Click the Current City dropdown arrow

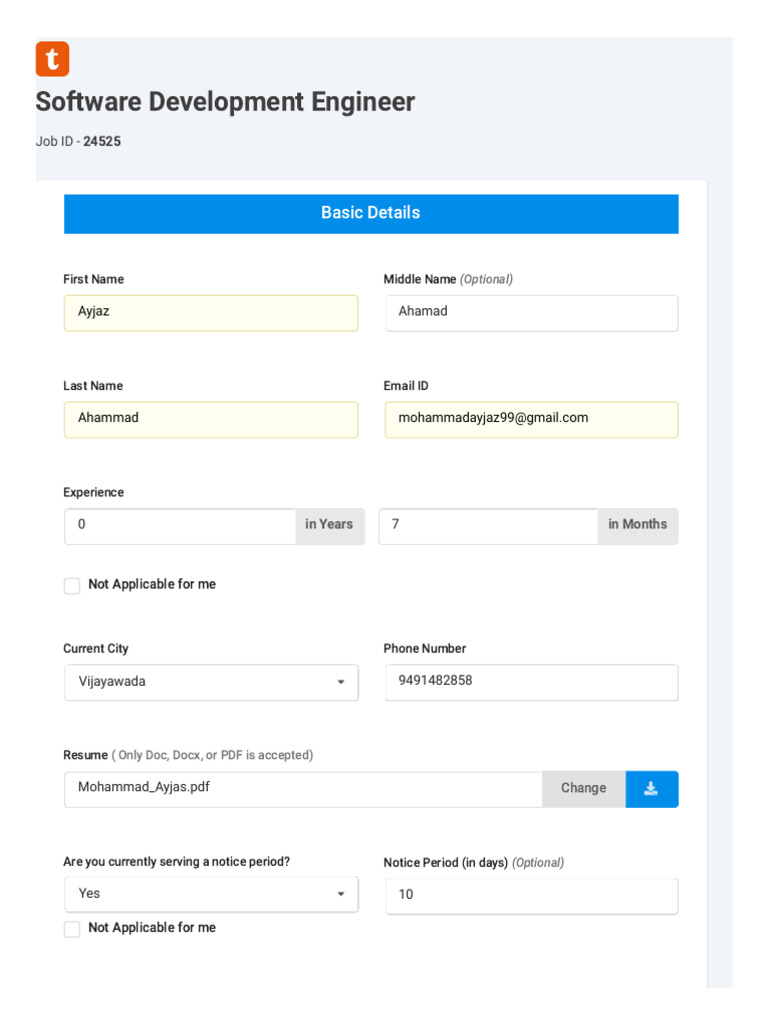[x=340, y=683]
